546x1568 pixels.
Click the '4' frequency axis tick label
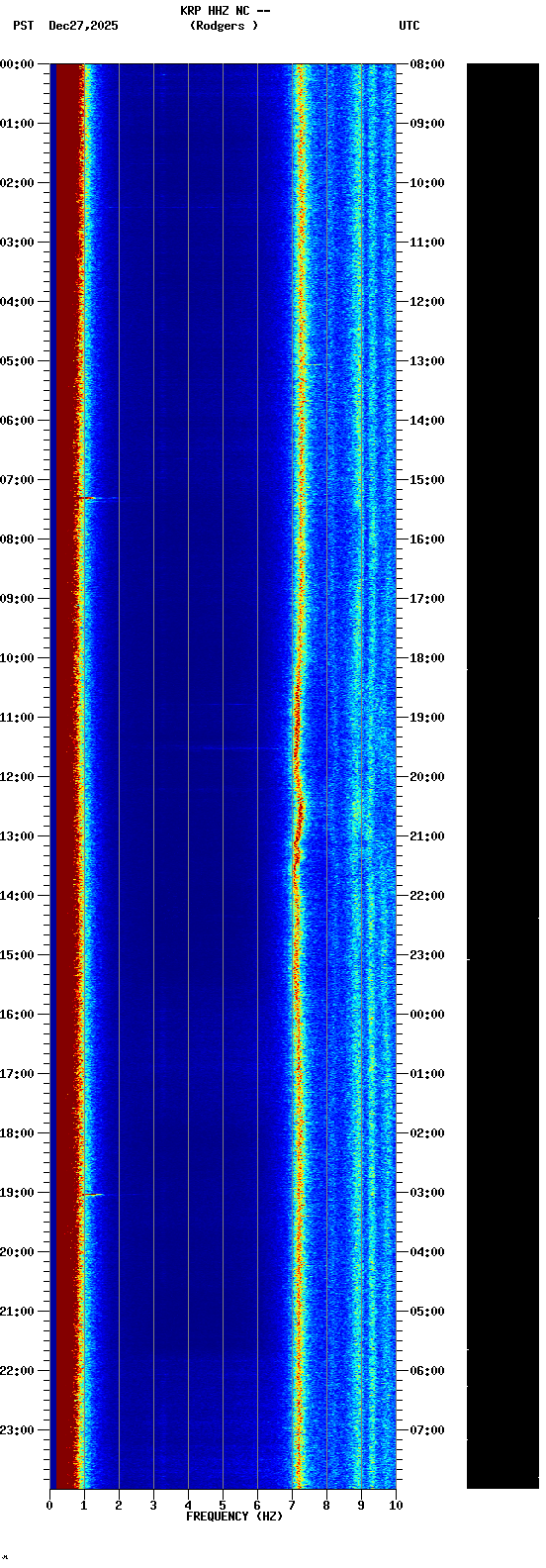pyautogui.click(x=188, y=1506)
